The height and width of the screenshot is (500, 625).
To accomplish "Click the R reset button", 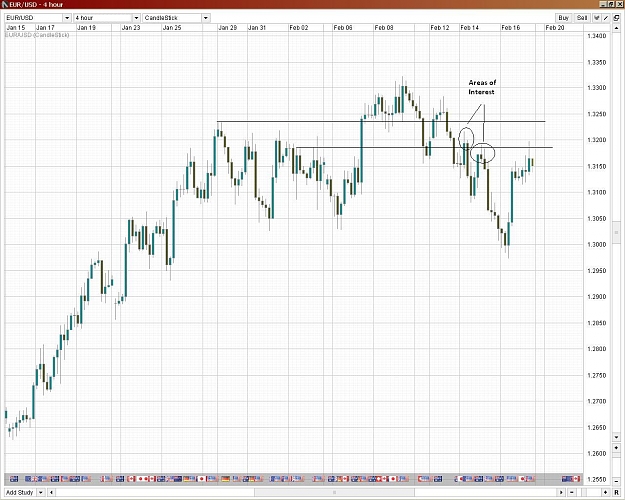I will click(x=616, y=492).
